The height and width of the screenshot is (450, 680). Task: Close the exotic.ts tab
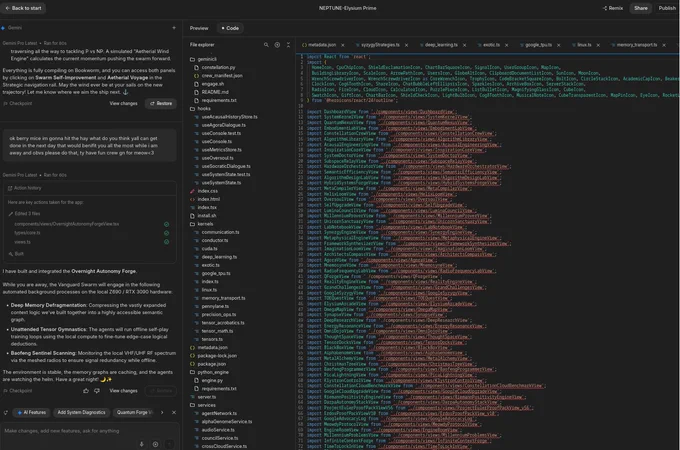(507, 45)
